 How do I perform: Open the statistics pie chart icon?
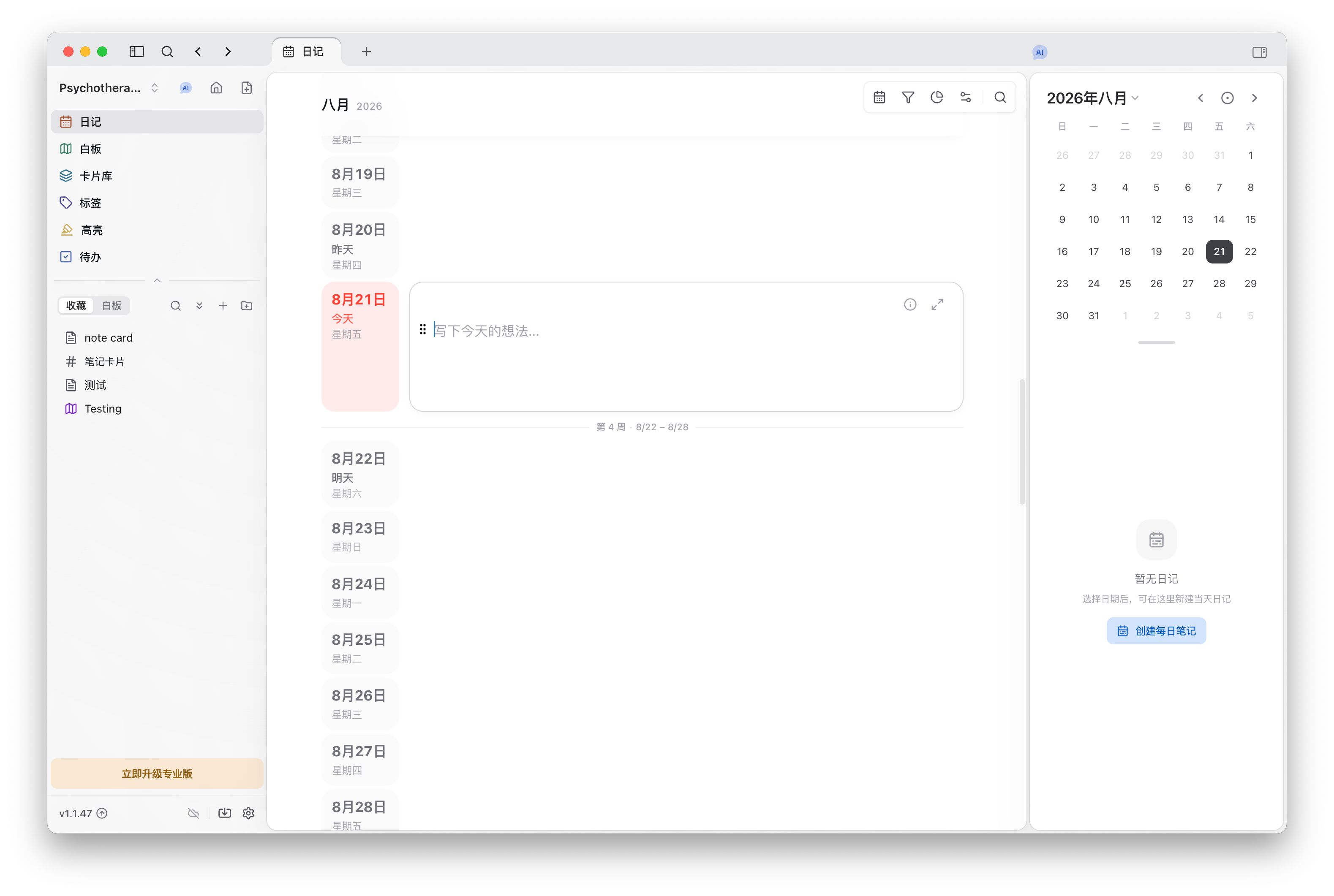click(936, 98)
